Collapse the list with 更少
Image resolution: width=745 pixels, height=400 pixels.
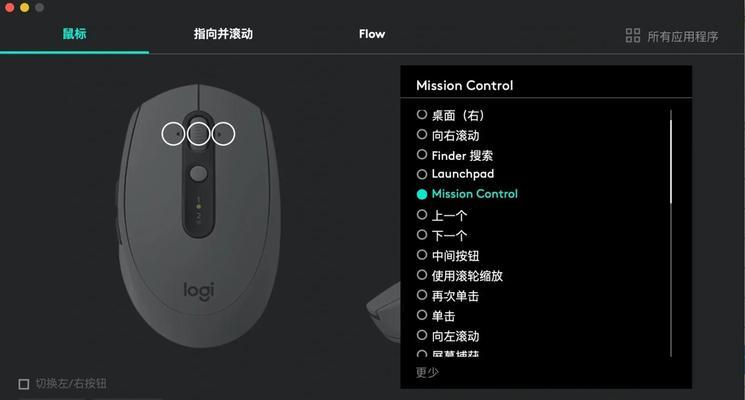pos(427,372)
